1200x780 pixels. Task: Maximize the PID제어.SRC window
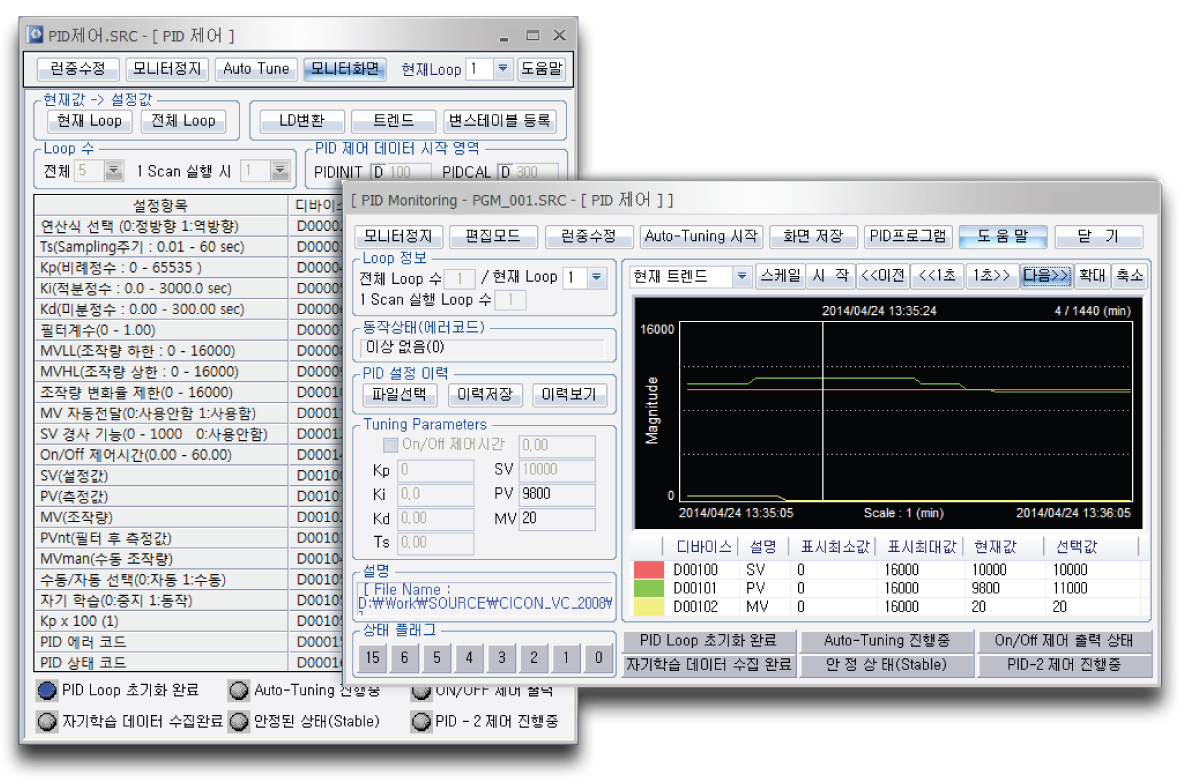click(x=533, y=36)
